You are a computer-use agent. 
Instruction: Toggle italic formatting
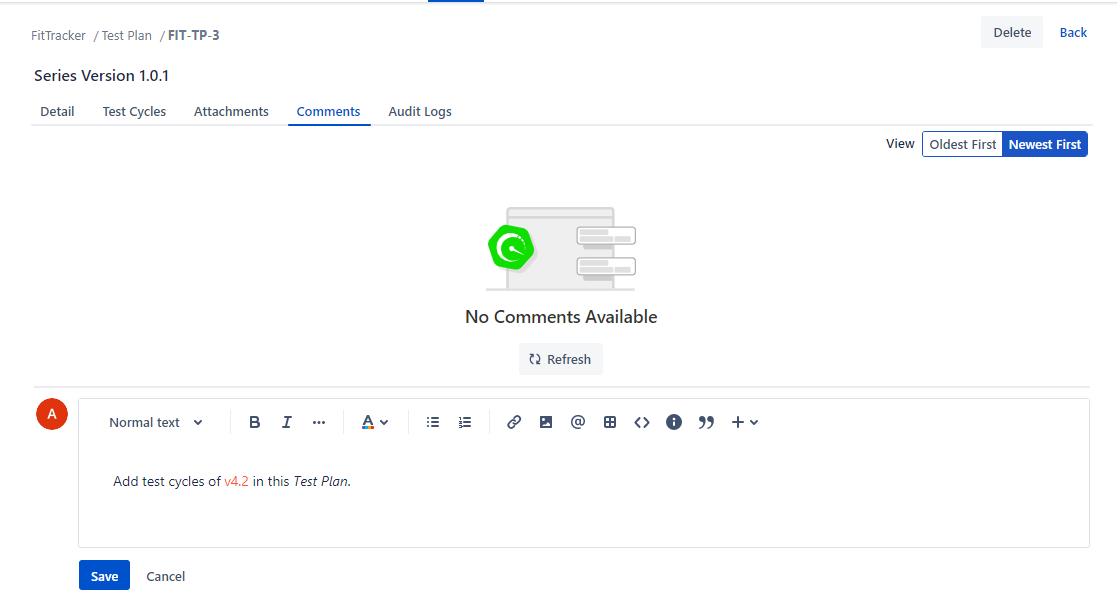point(286,422)
